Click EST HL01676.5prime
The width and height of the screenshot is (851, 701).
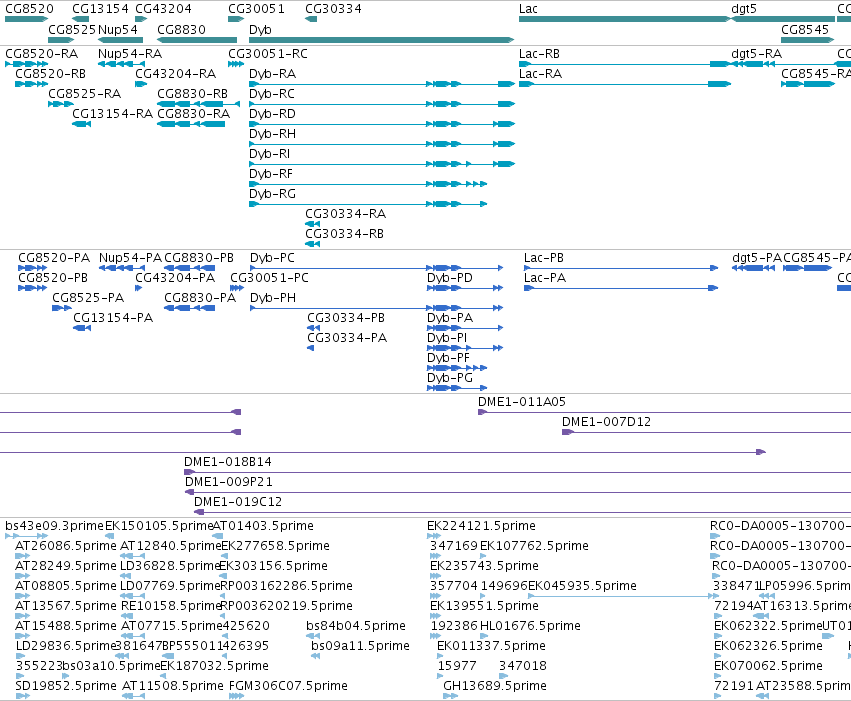tap(530, 626)
